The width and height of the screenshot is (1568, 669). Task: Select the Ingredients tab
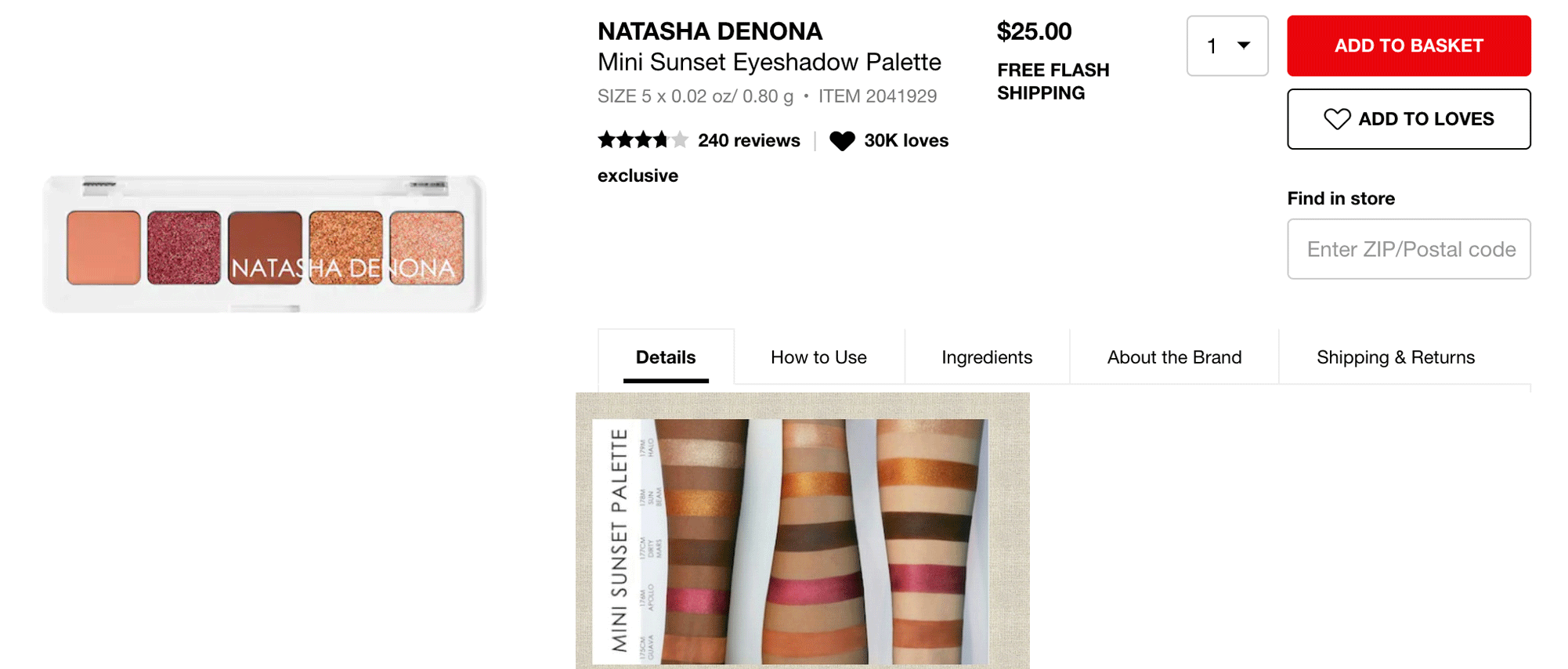point(987,357)
